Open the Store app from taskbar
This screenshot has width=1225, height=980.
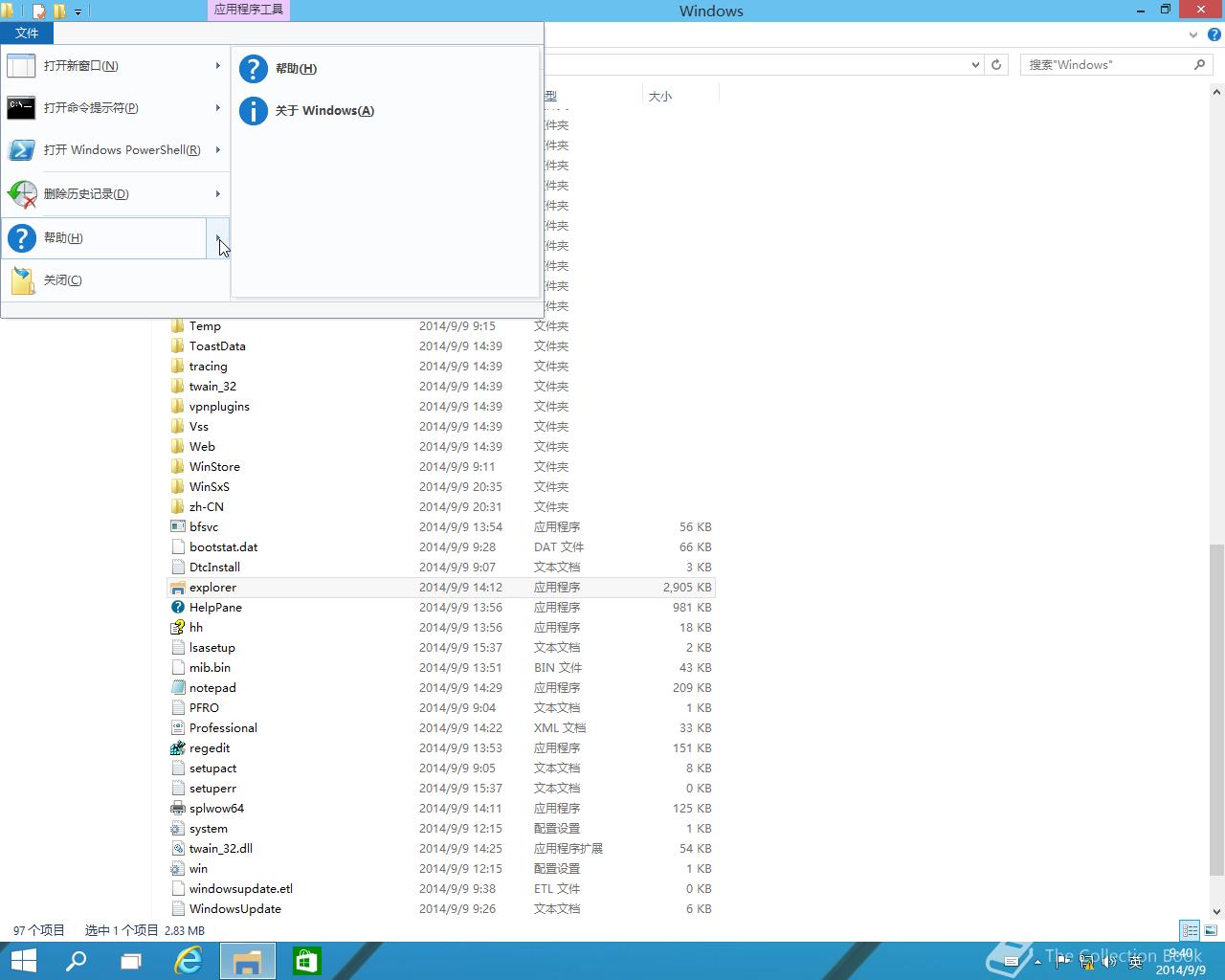click(x=306, y=961)
